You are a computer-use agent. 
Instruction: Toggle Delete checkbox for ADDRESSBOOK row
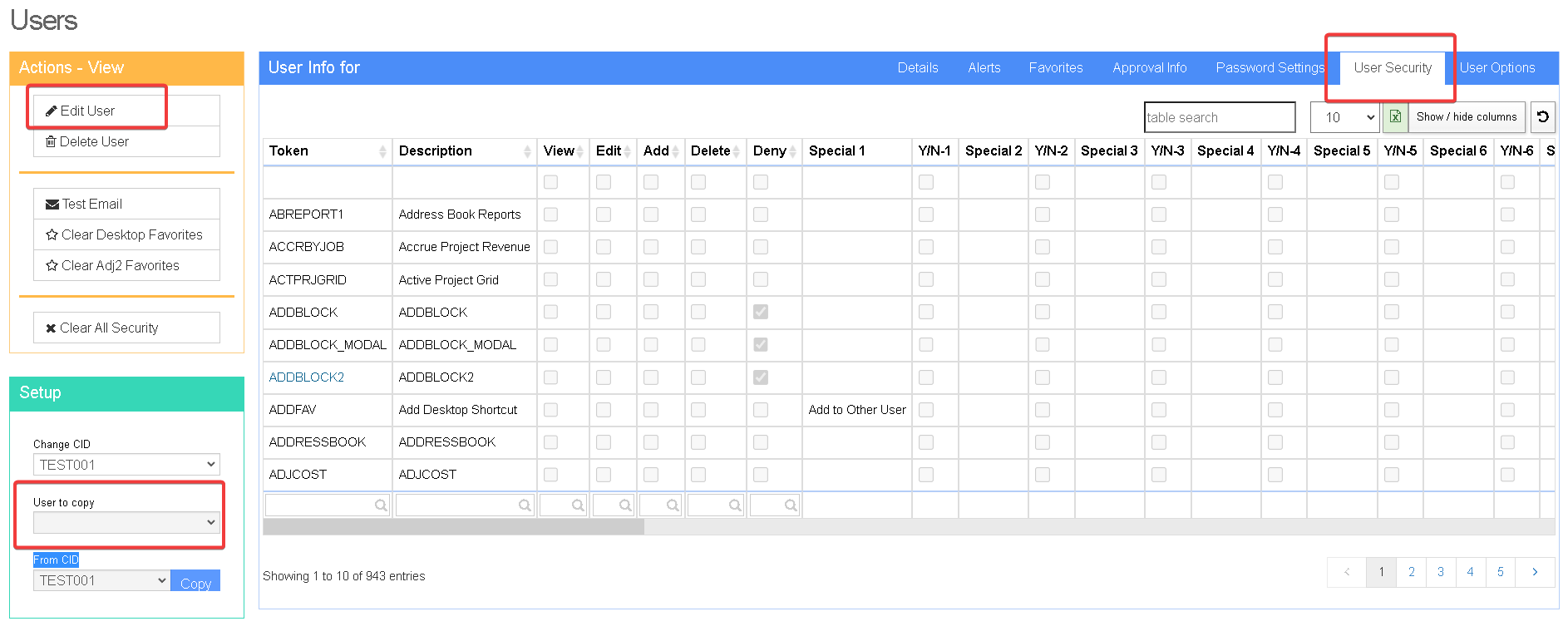pyautogui.click(x=698, y=441)
